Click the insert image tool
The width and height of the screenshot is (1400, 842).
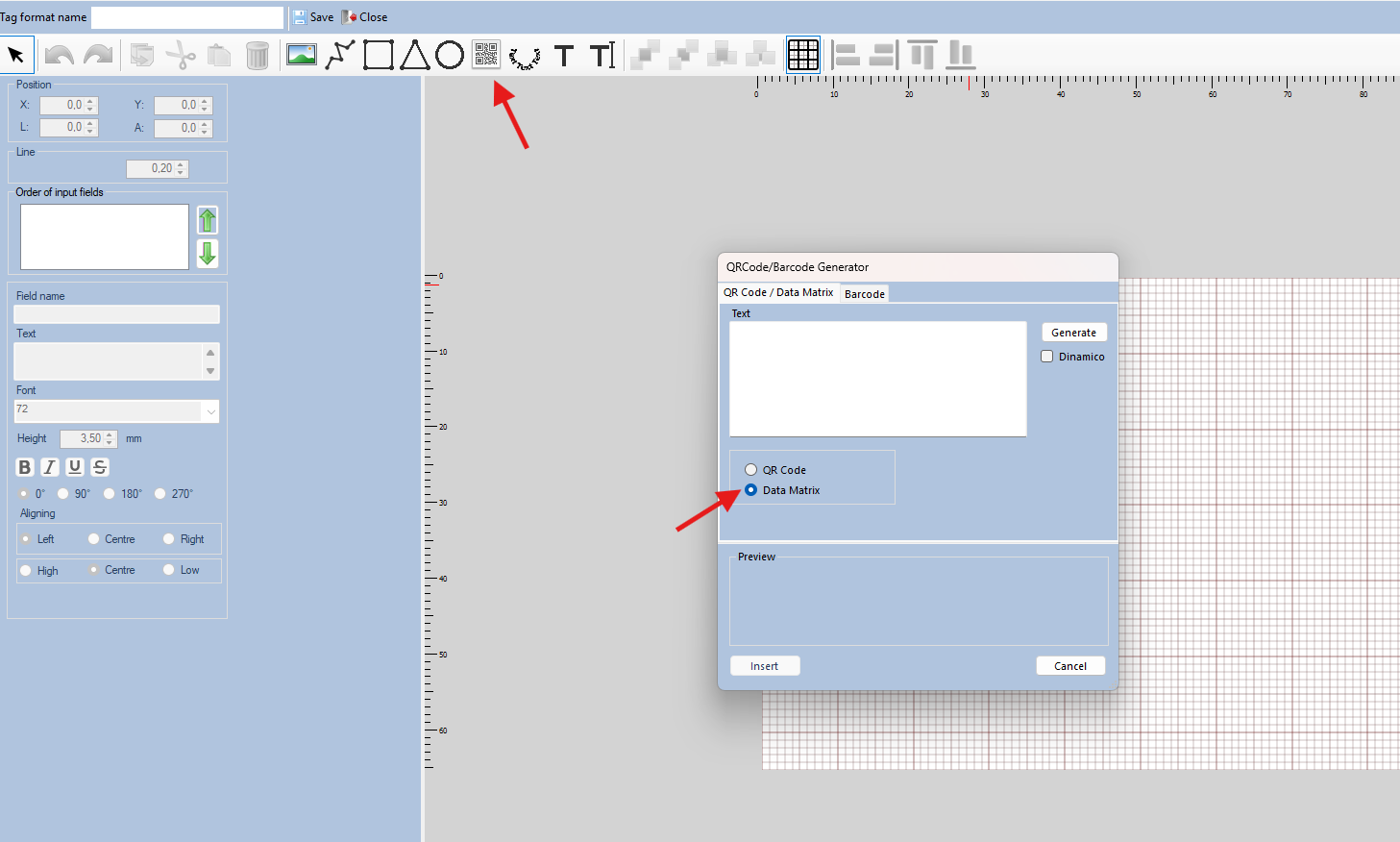coord(302,55)
